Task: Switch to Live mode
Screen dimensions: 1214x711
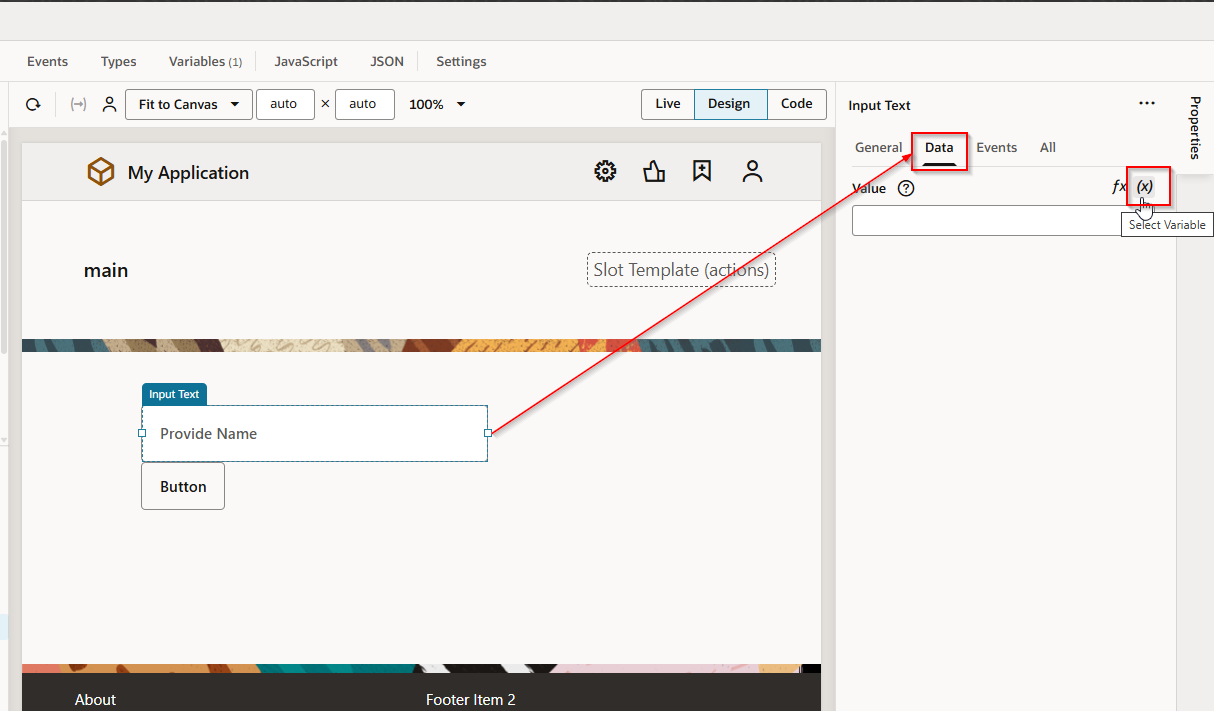Action: (x=667, y=103)
